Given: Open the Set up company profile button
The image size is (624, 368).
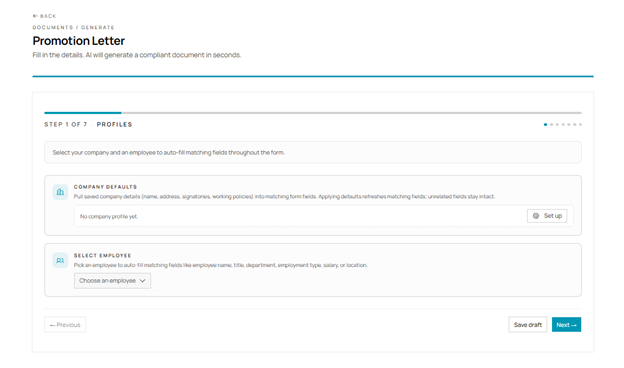Looking at the screenshot, I should 547,216.
